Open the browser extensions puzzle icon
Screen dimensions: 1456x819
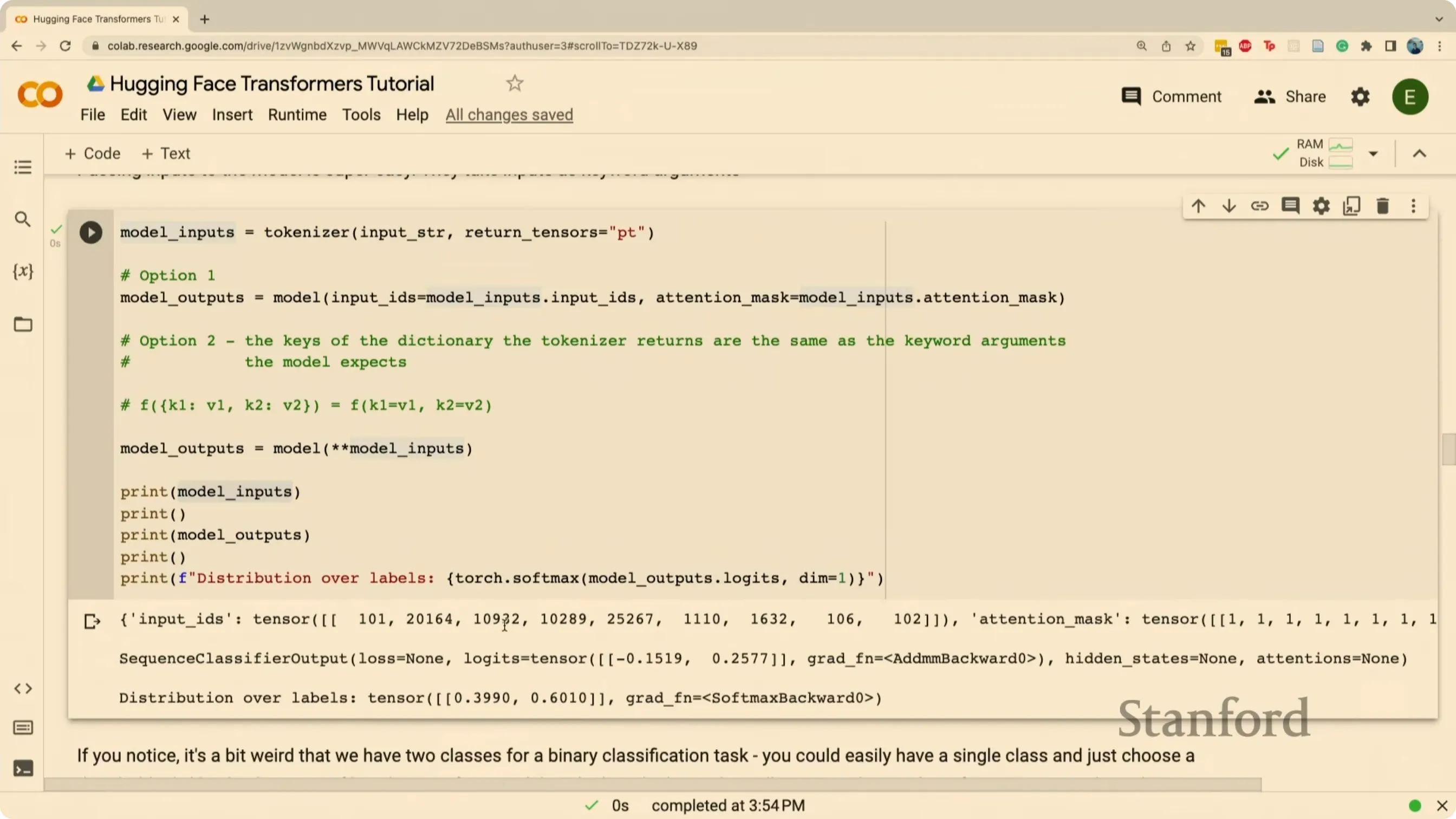(x=1367, y=47)
